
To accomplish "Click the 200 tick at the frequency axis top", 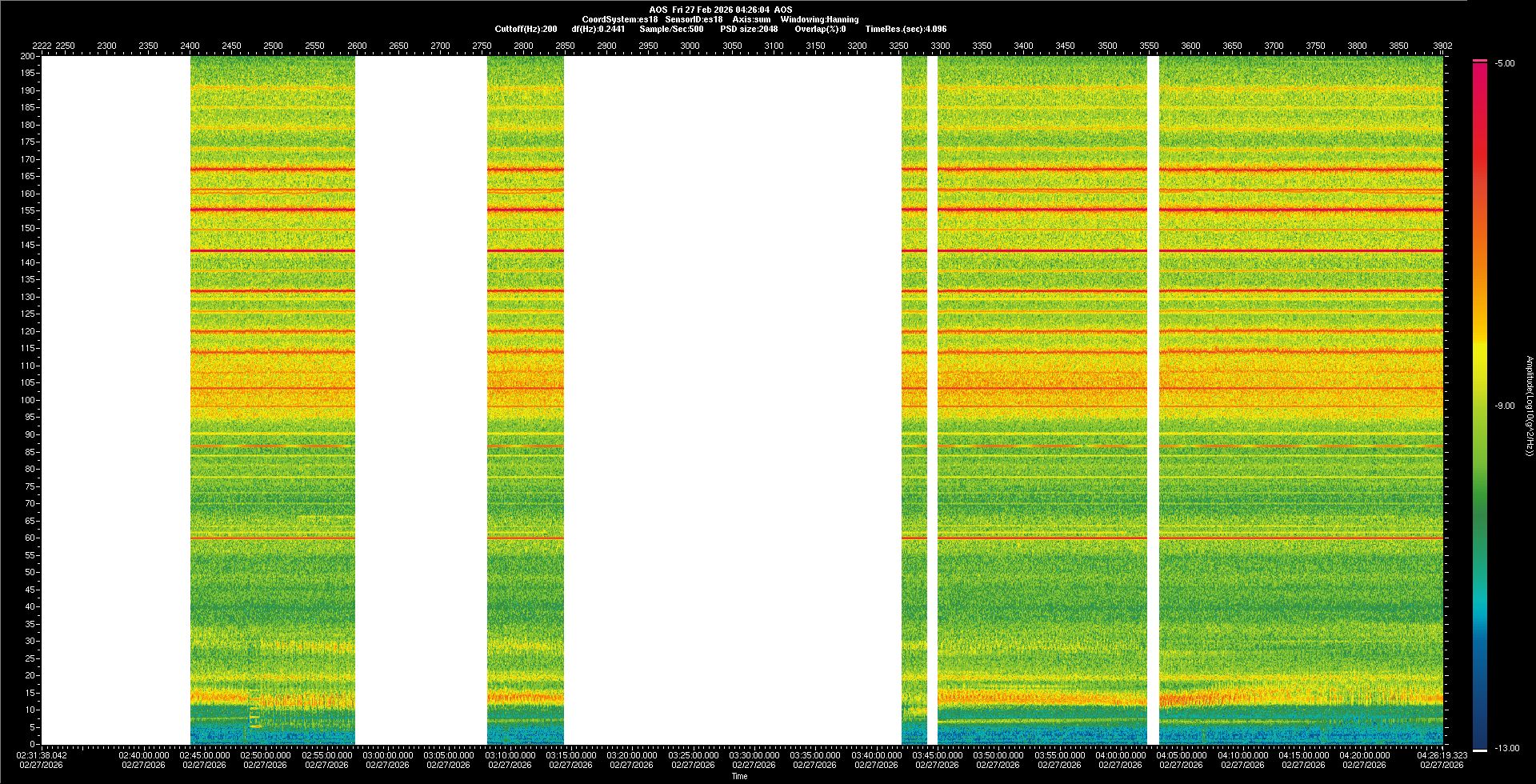I will (x=28, y=57).
